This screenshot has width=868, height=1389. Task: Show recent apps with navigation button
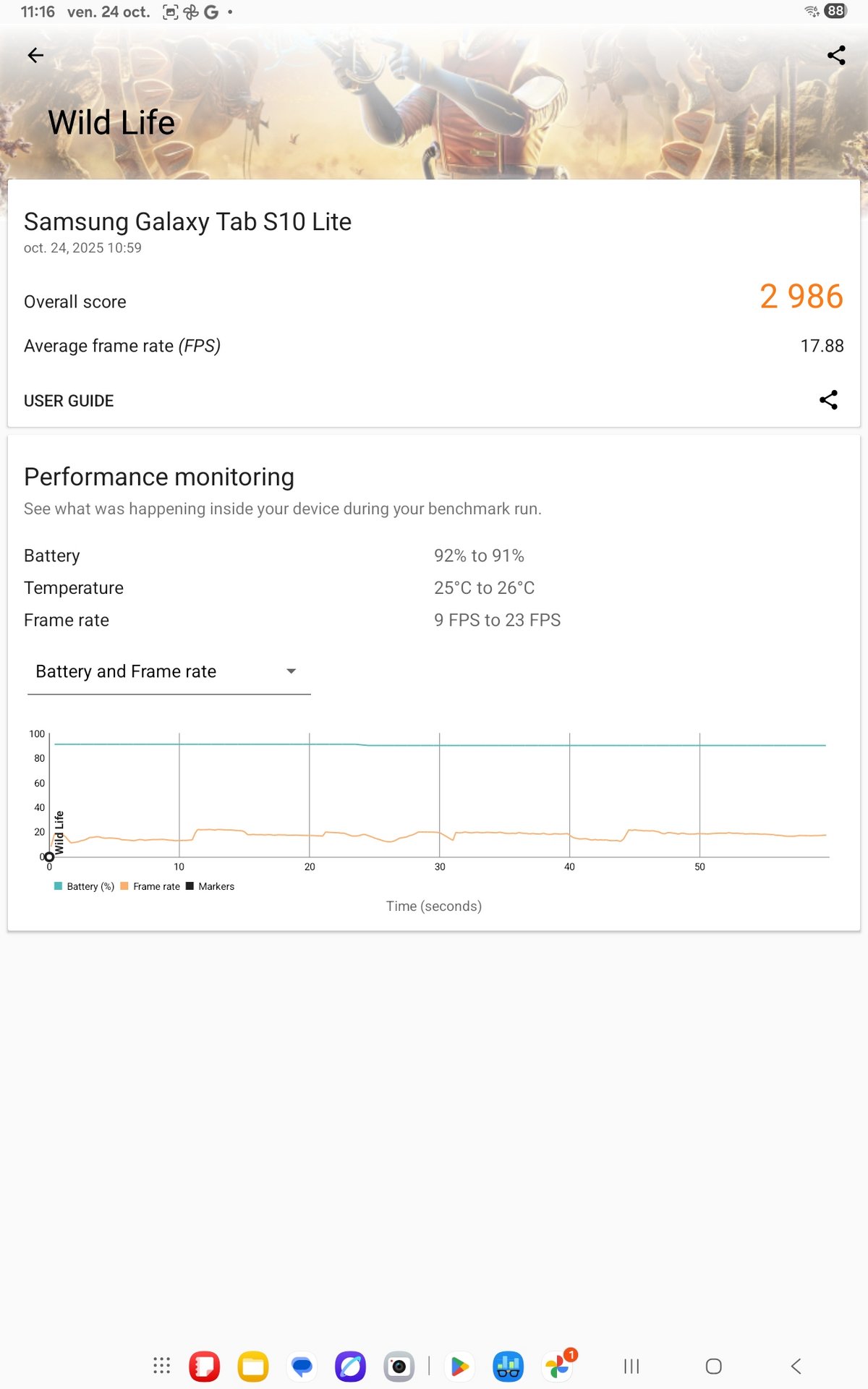coord(631,1366)
